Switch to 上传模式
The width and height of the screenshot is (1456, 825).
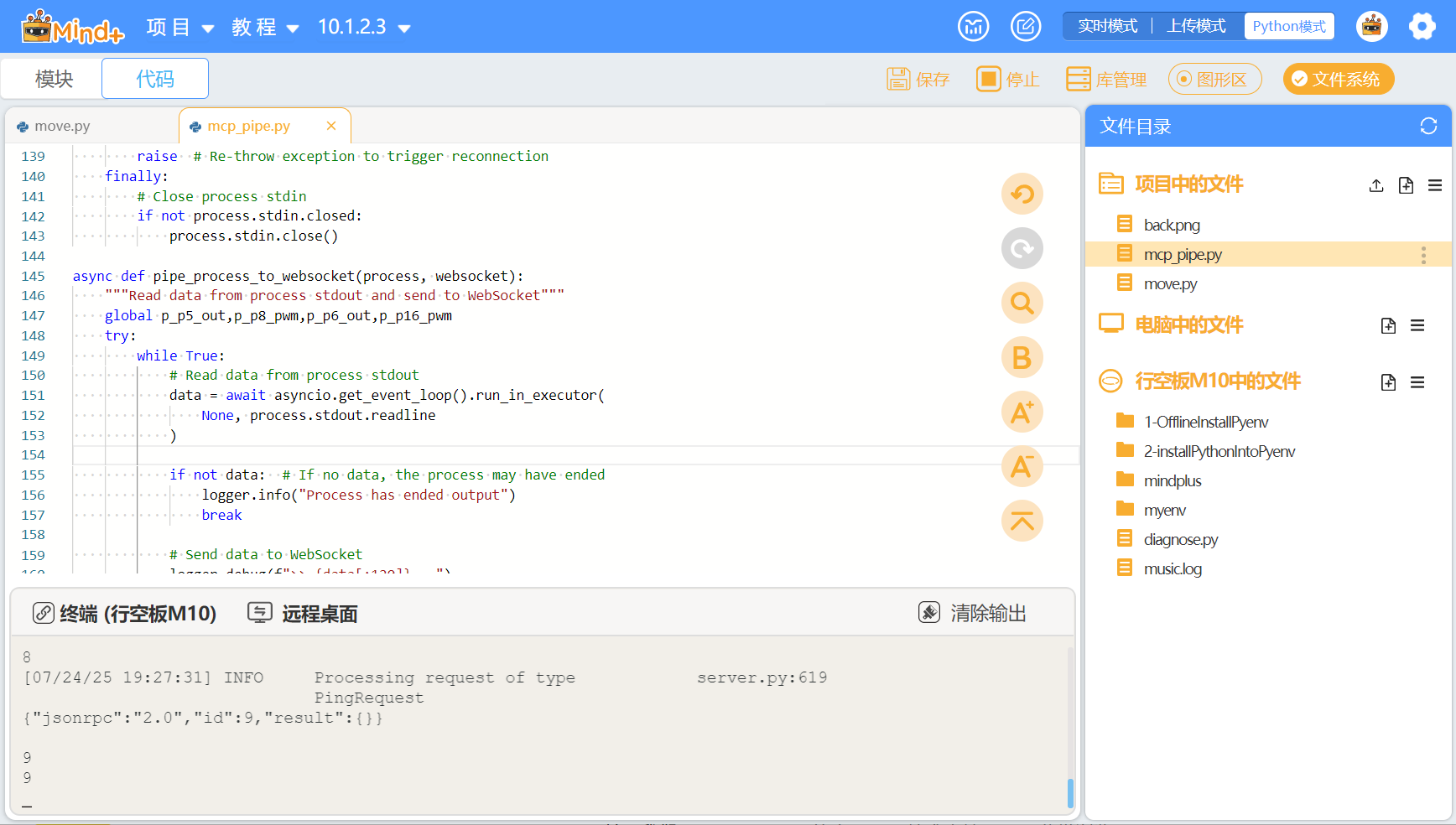tap(1196, 26)
